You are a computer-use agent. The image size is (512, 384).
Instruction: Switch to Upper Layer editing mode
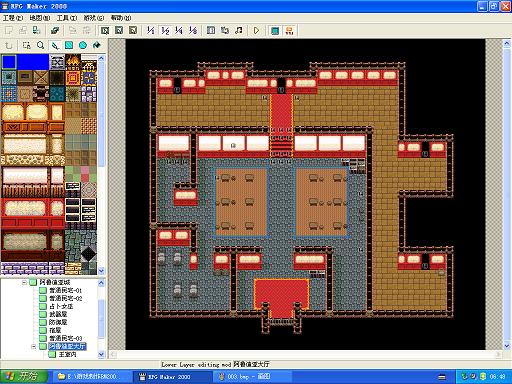pyautogui.click(x=119, y=31)
